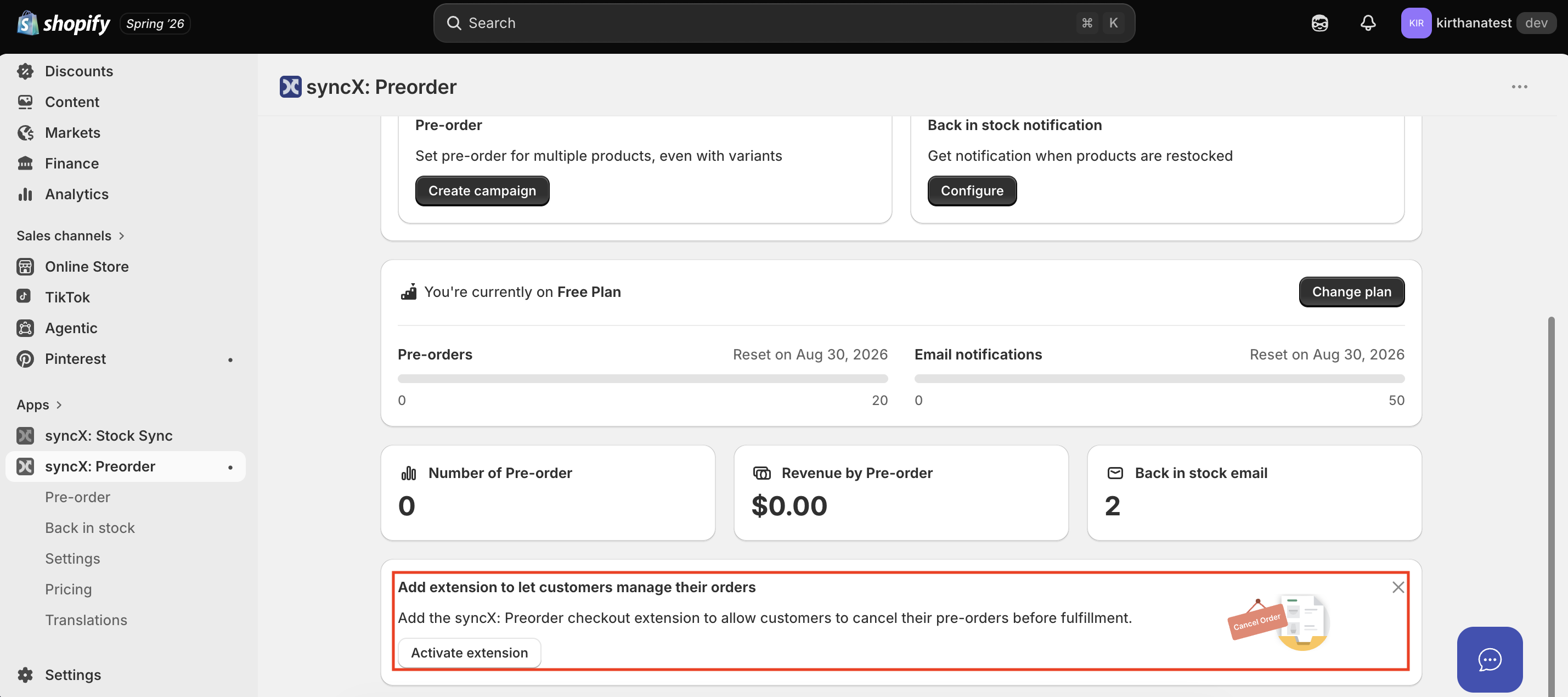Click the page vertical scrollbar
The width and height of the screenshot is (1568, 697).
coord(1552,505)
